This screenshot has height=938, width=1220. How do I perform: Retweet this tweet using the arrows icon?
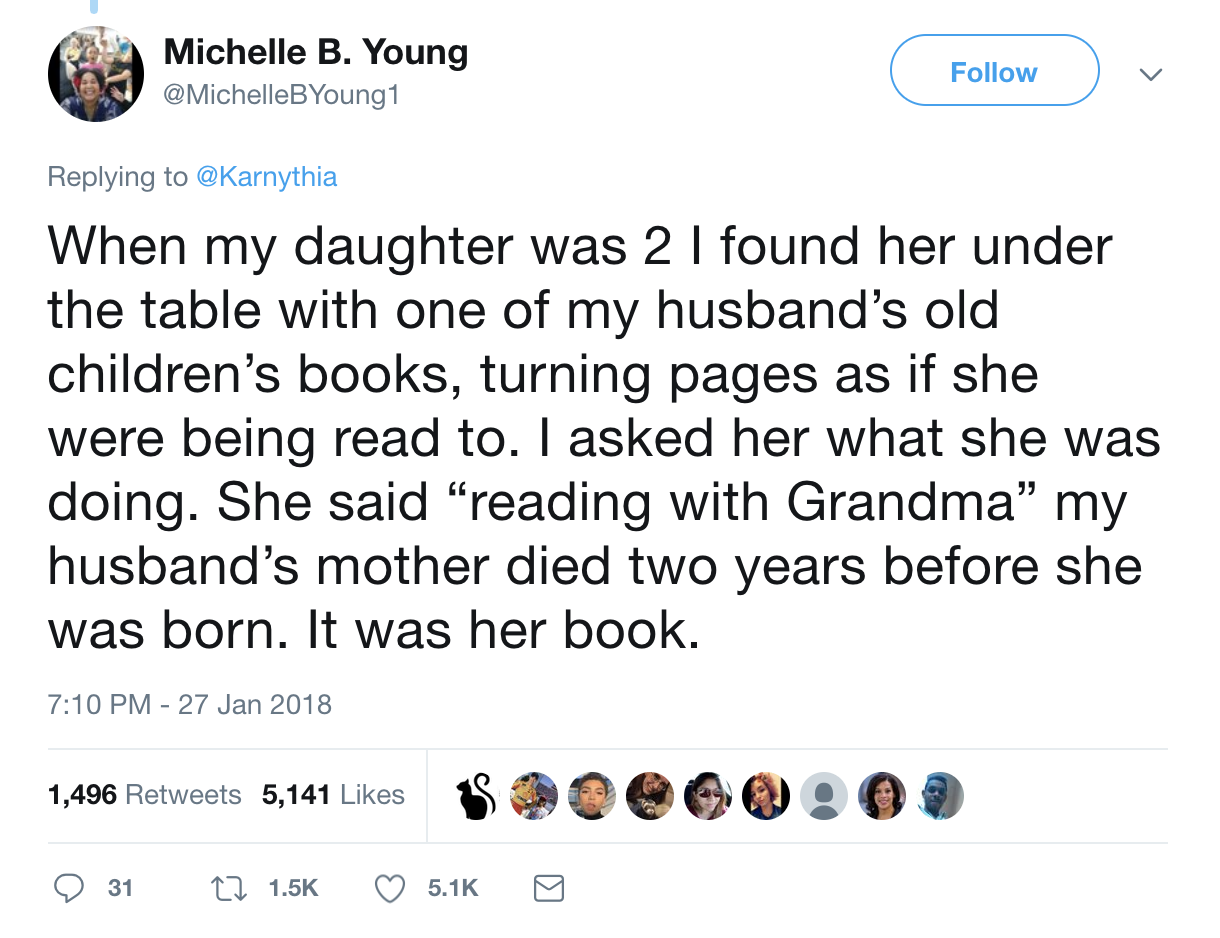pos(232,888)
